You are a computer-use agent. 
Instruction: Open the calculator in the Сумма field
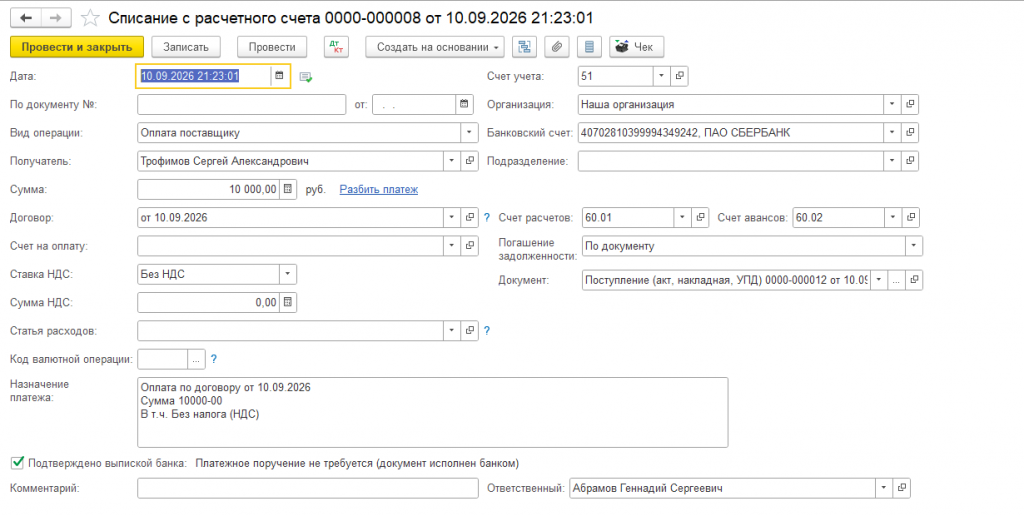tap(288, 189)
